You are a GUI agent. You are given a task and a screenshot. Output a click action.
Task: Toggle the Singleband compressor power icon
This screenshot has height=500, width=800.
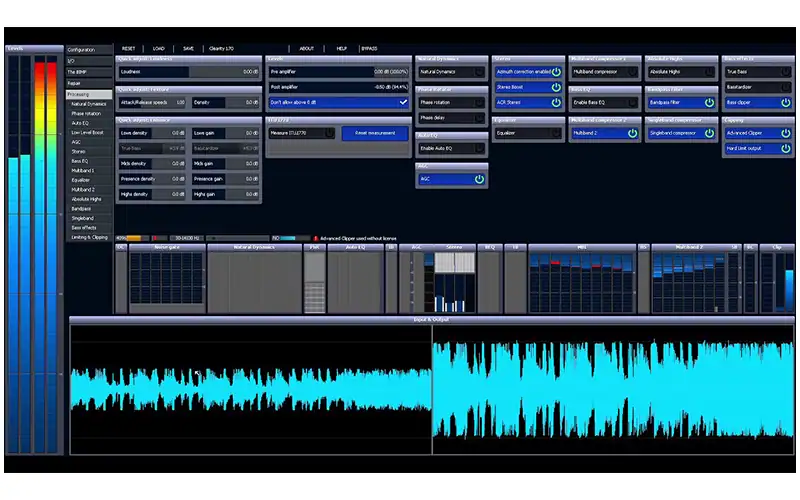click(x=709, y=133)
